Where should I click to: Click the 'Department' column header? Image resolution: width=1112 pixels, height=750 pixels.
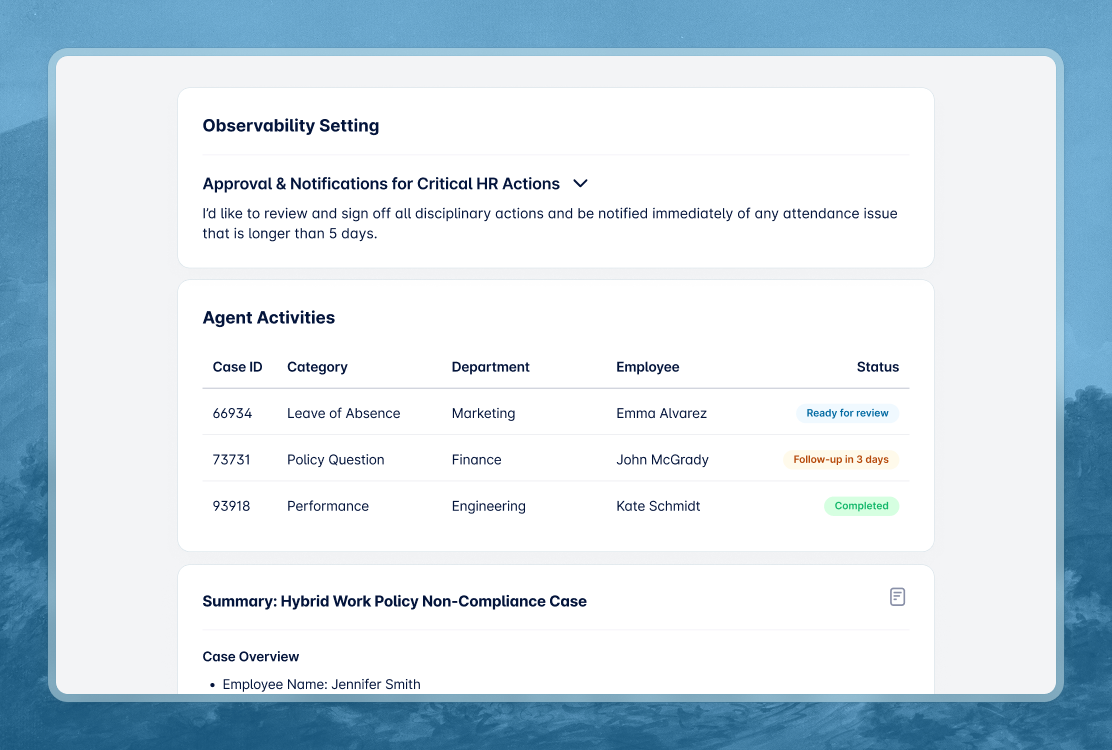(x=490, y=367)
